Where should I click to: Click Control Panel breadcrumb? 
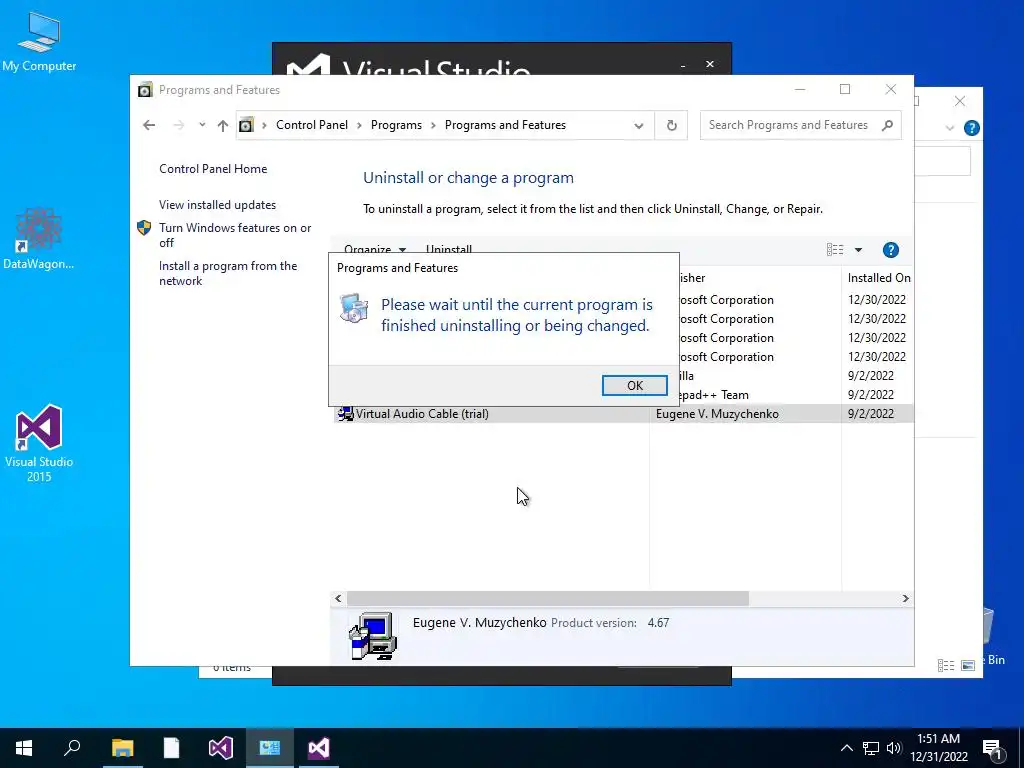coord(312,125)
